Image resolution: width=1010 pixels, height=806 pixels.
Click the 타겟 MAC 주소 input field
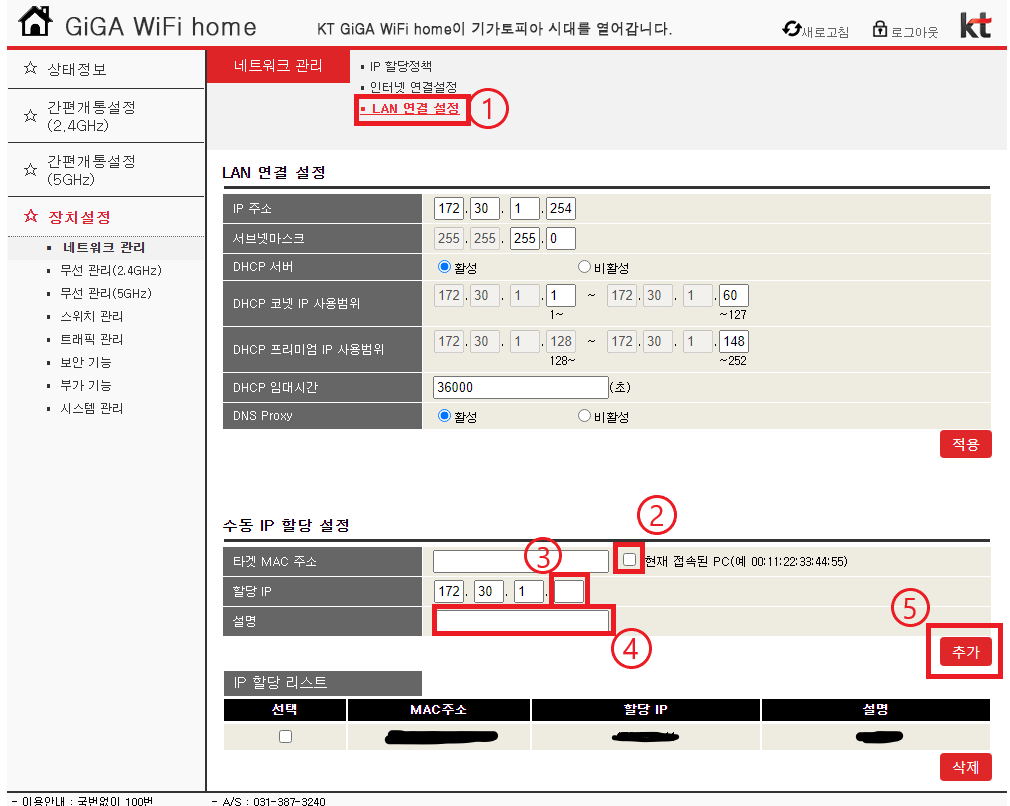pyautogui.click(x=520, y=561)
